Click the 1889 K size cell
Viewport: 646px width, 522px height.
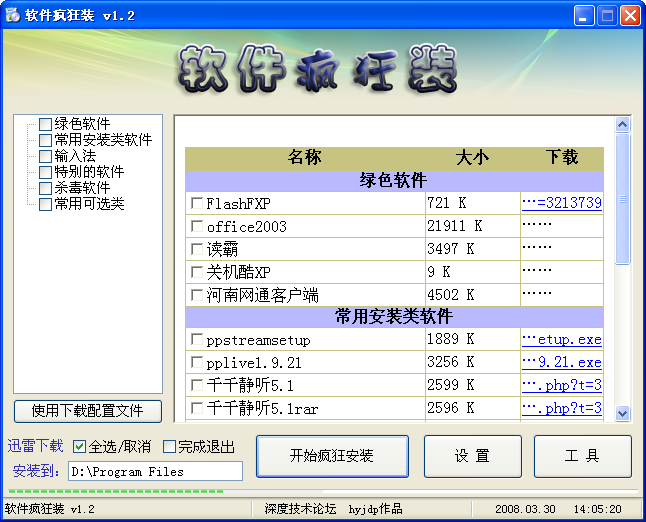[x=473, y=339]
